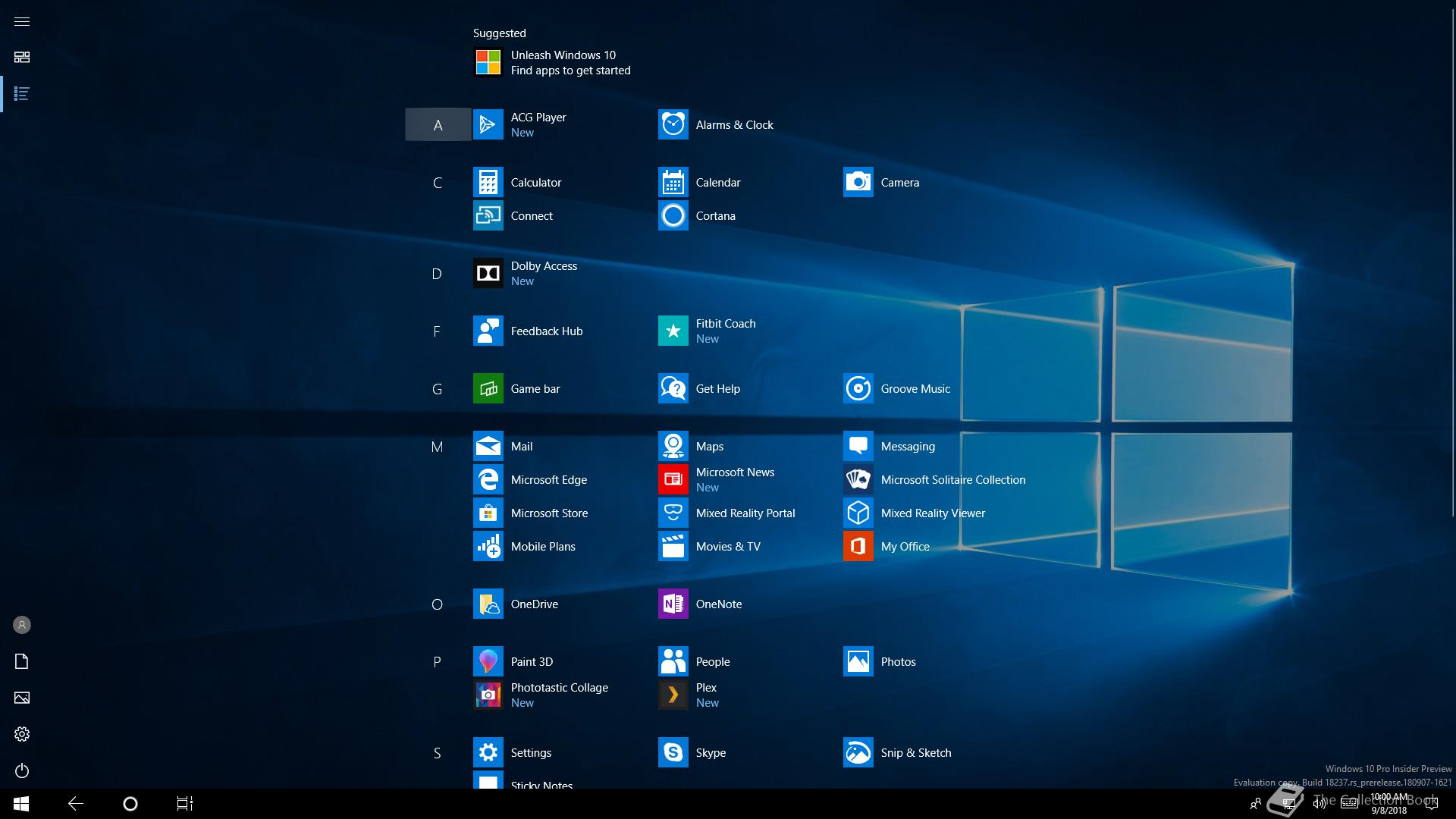Switch to All apps list view
Viewport: 1456px width, 819px height.
tap(22, 94)
